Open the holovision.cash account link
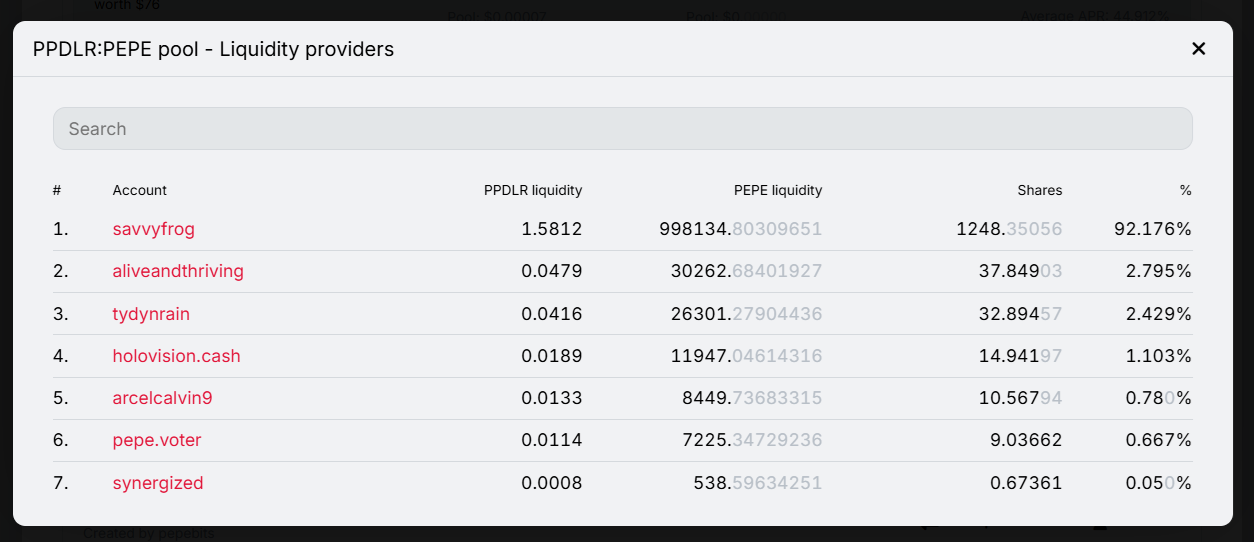This screenshot has height=542, width=1254. pyautogui.click(x=176, y=356)
